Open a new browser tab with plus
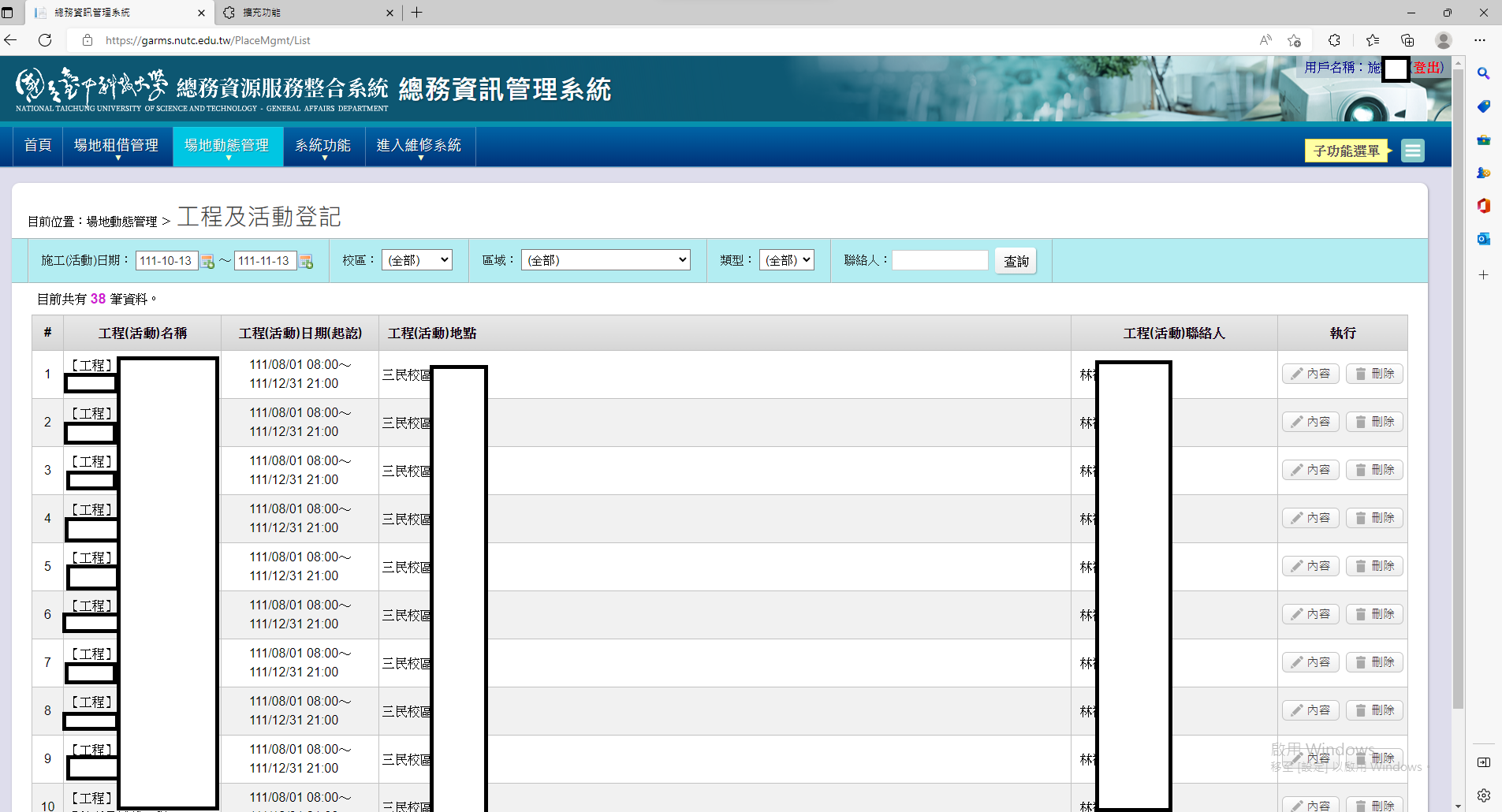 (417, 13)
